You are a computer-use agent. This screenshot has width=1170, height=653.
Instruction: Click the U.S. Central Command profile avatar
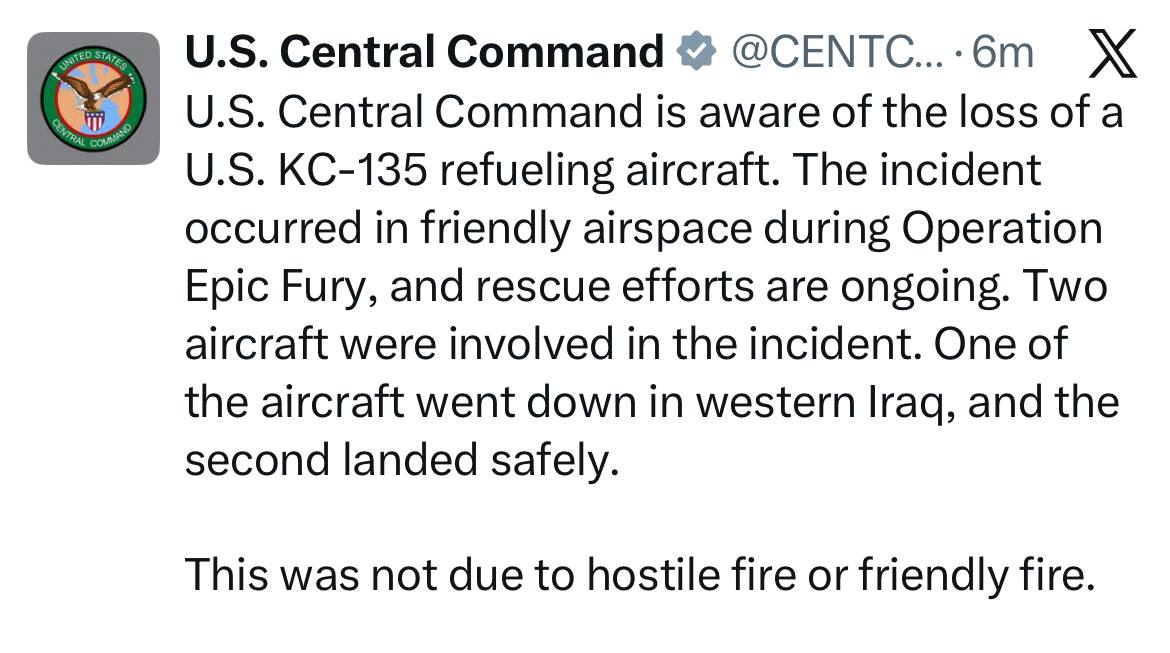click(x=93, y=98)
